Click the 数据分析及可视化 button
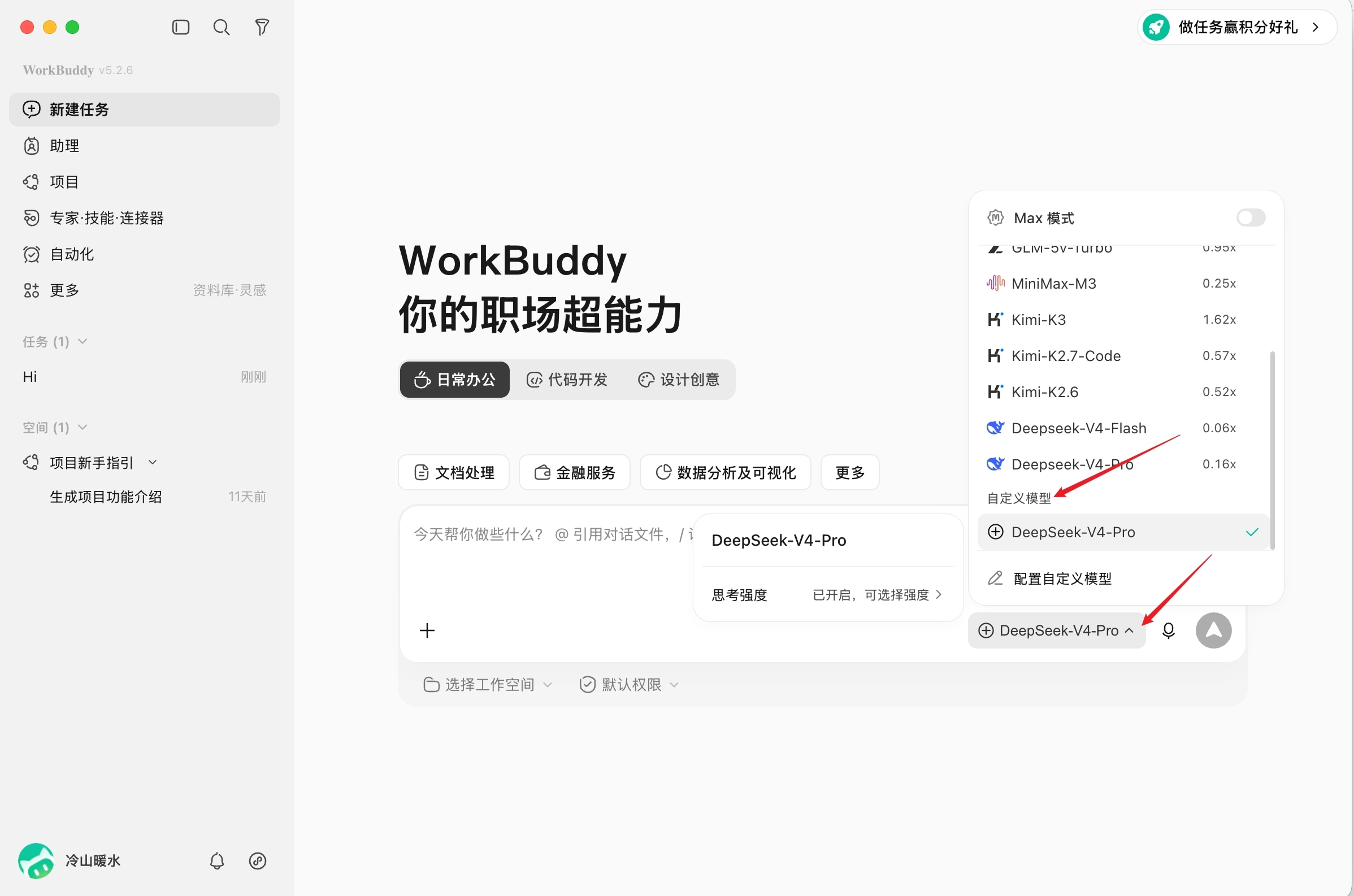 pyautogui.click(x=725, y=472)
